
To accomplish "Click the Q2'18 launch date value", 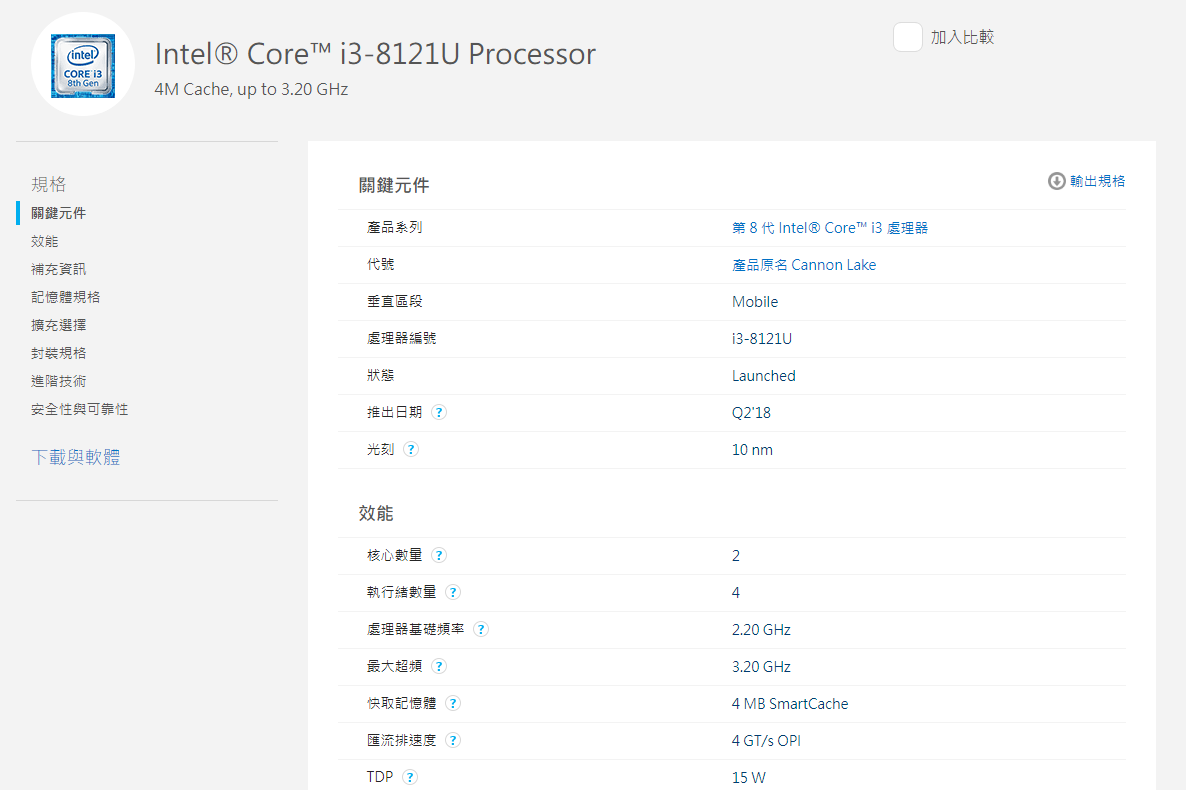I will pos(751,413).
